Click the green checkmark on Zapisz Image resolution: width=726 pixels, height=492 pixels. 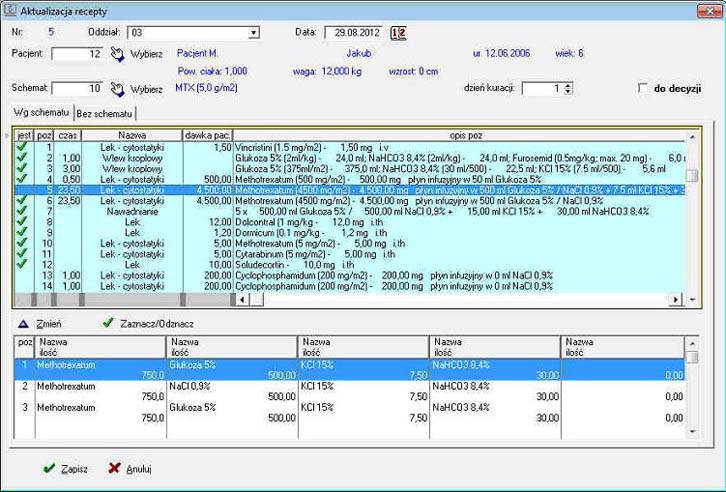(48, 468)
